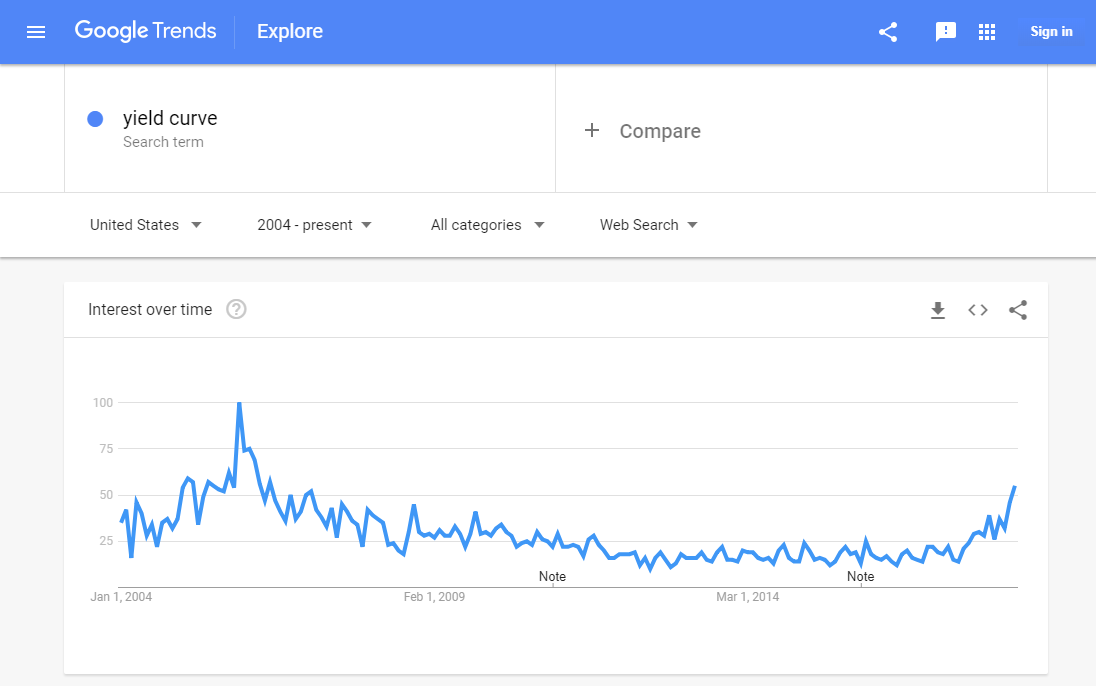This screenshot has height=686, width=1096.
Task: Open the send feedback icon
Action: (x=945, y=32)
